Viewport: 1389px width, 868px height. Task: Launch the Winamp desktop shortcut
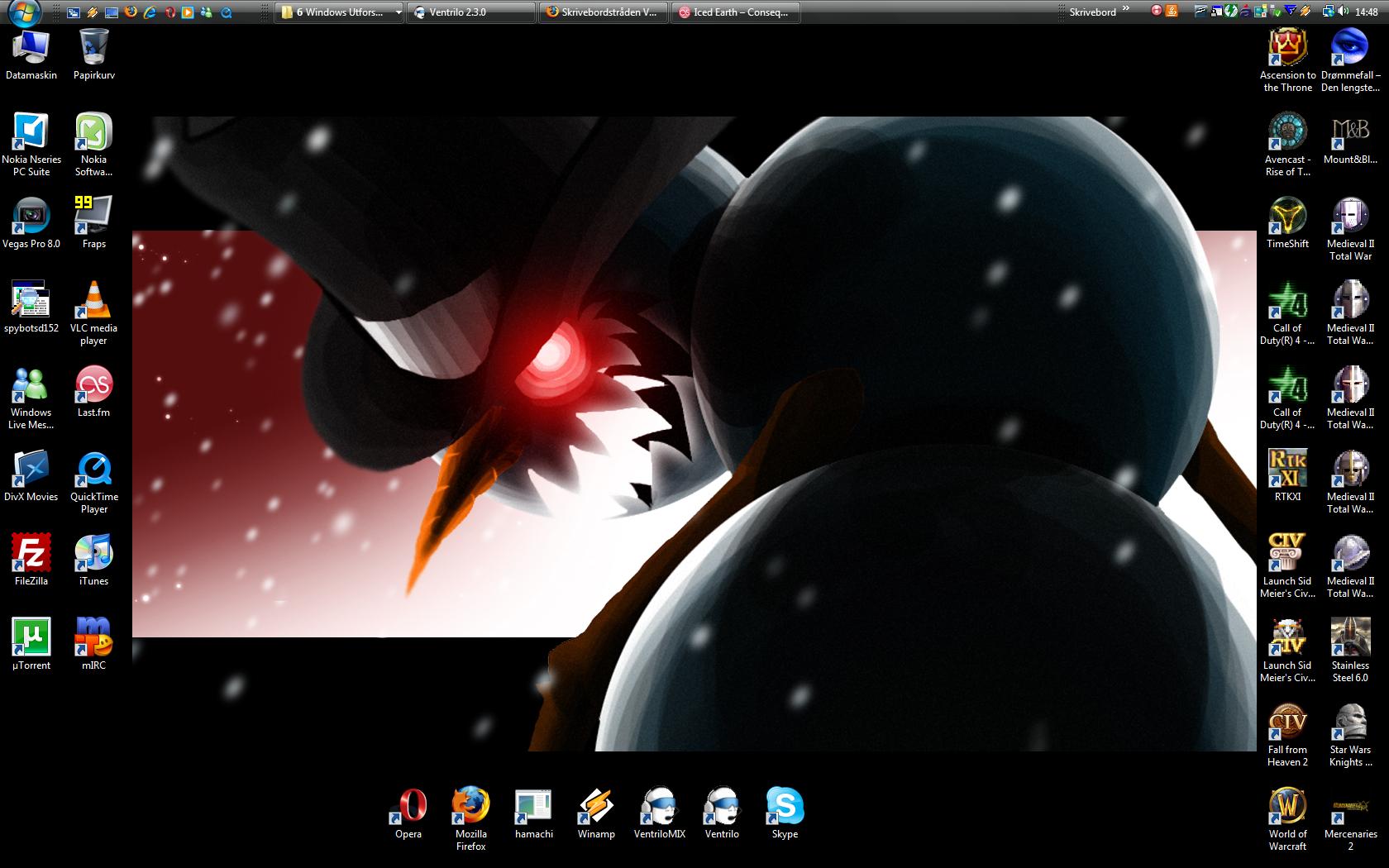pyautogui.click(x=597, y=813)
